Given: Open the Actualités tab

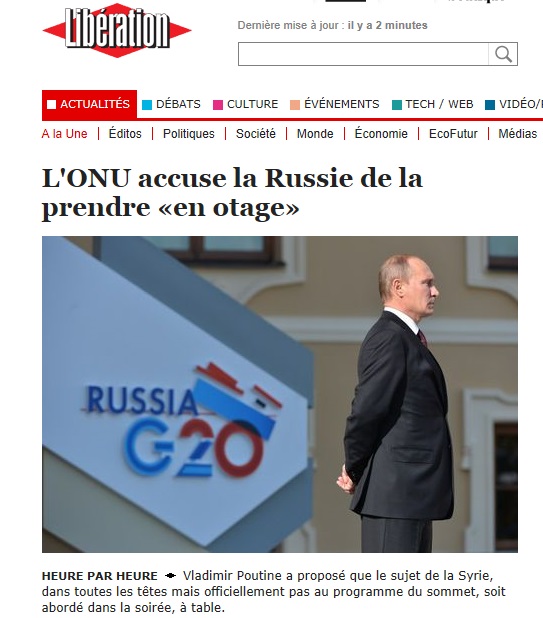Looking at the screenshot, I should [89, 104].
